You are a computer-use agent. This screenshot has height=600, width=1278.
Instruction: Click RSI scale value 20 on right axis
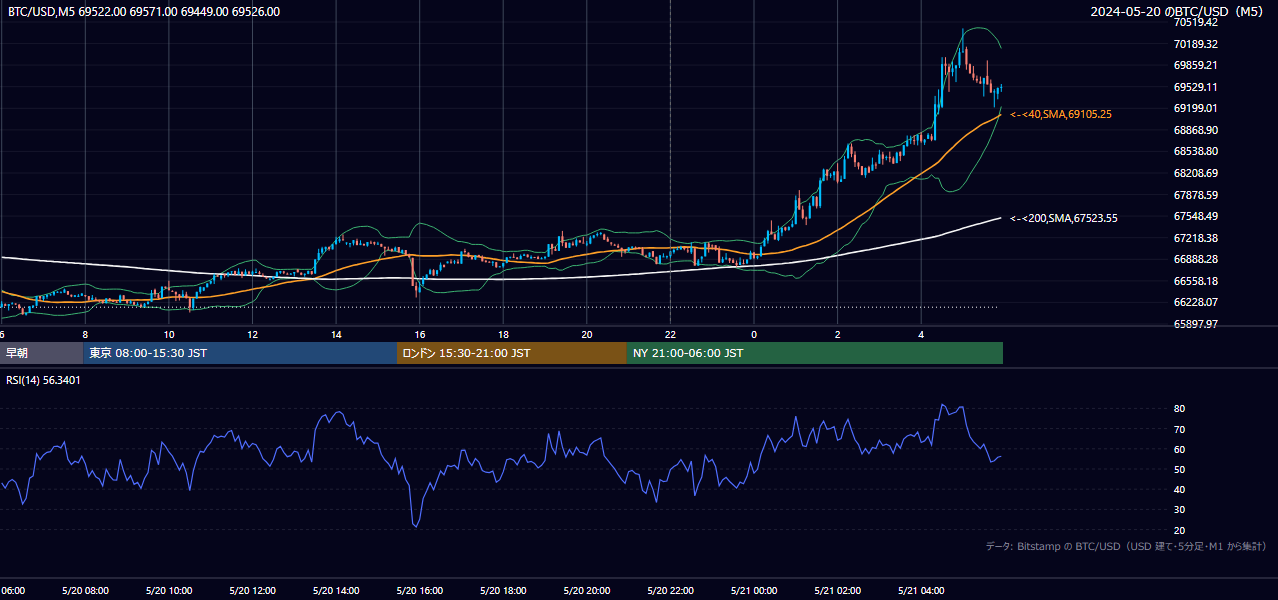pos(1180,530)
